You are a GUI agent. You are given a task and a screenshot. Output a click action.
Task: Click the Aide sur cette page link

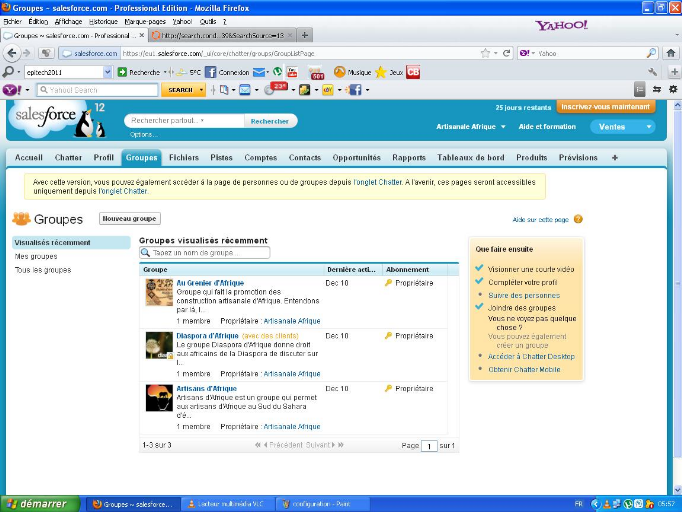click(541, 220)
